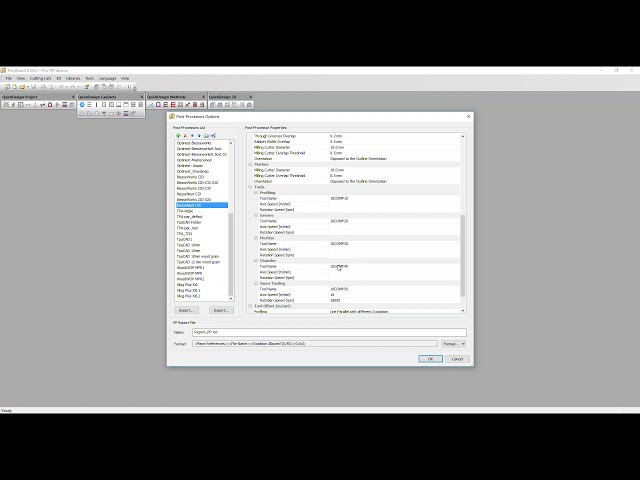The width and height of the screenshot is (640, 480).
Task: Click the Cancel button
Action: (x=457, y=359)
